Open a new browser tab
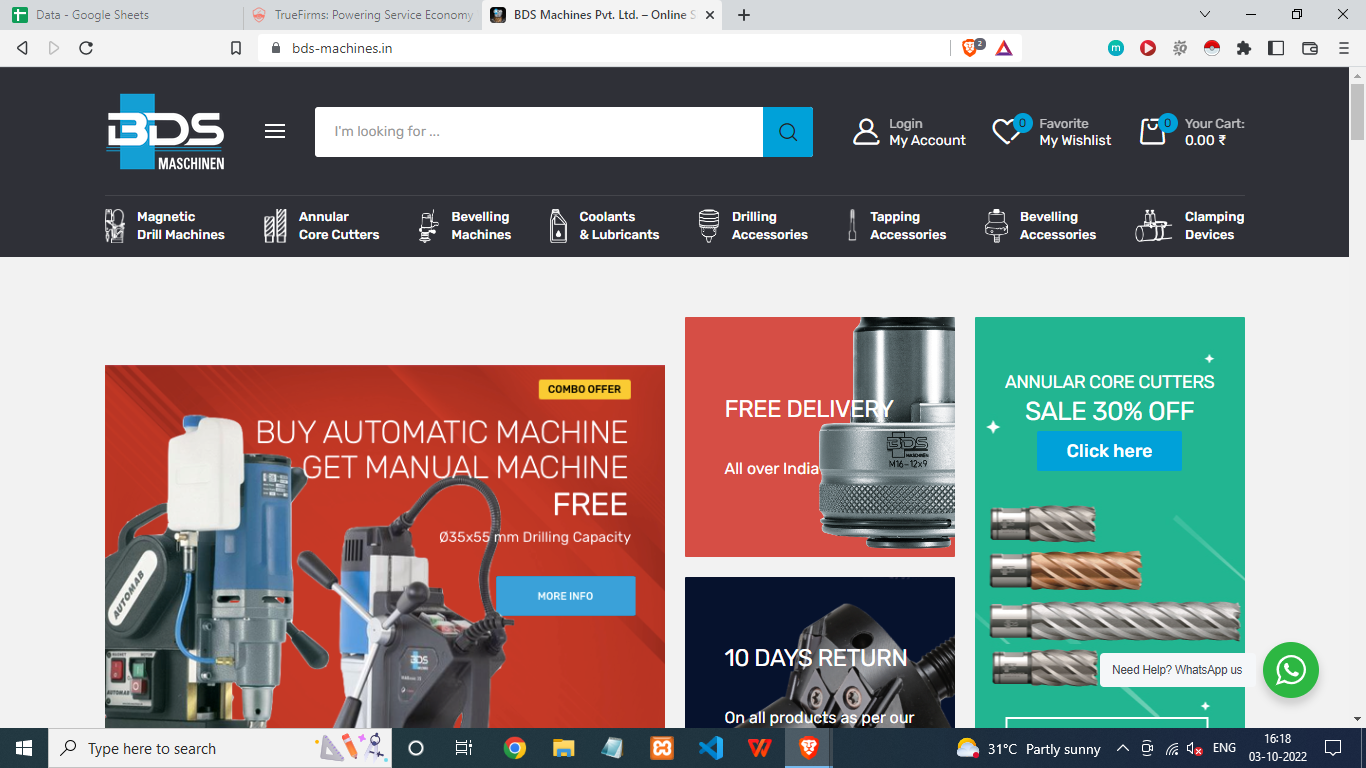Screen dimensions: 1366x768 (x=744, y=15)
